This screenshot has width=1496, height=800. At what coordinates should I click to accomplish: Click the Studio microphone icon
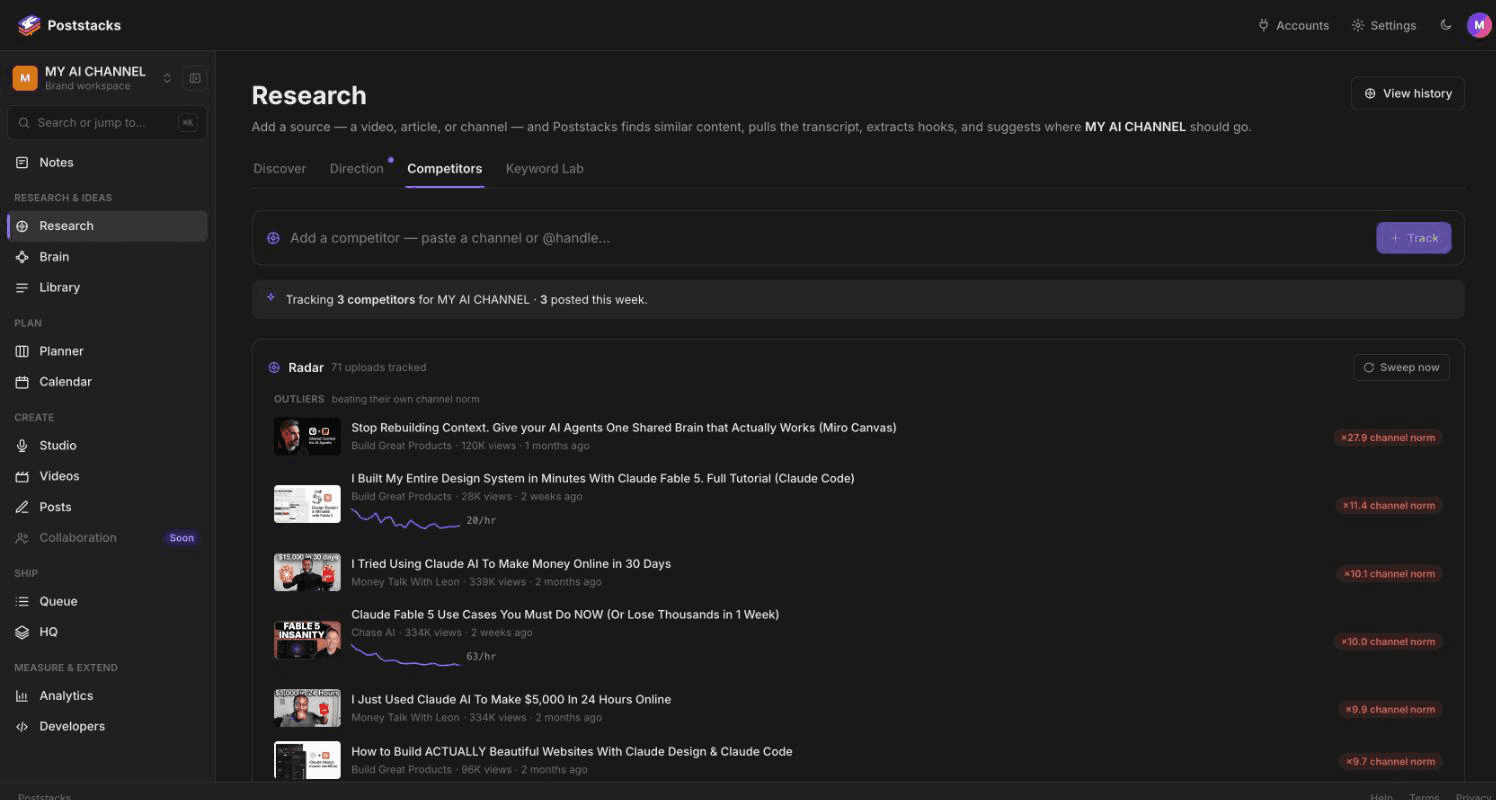(22, 445)
